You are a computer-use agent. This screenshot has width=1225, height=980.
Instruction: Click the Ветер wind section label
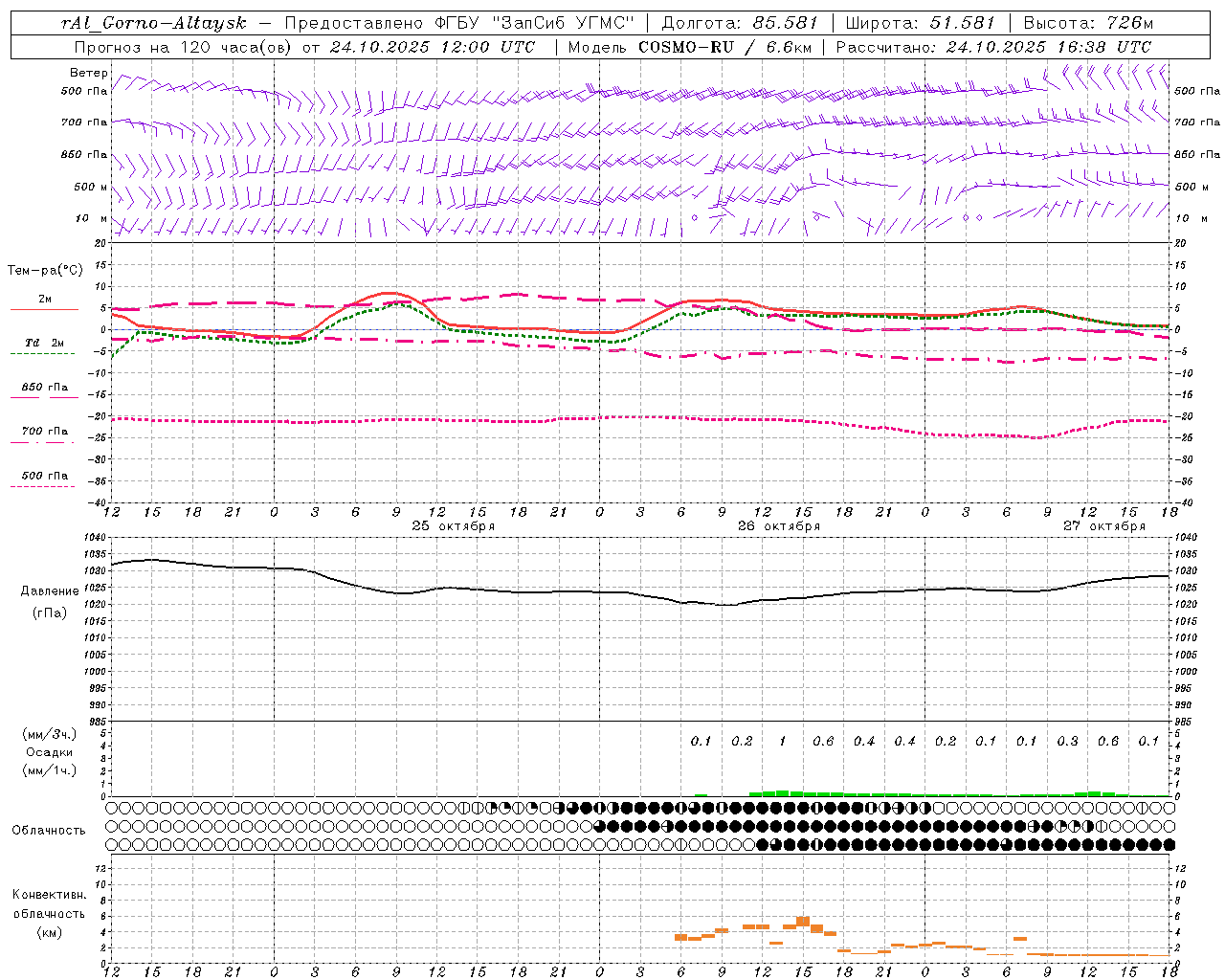click(x=88, y=73)
